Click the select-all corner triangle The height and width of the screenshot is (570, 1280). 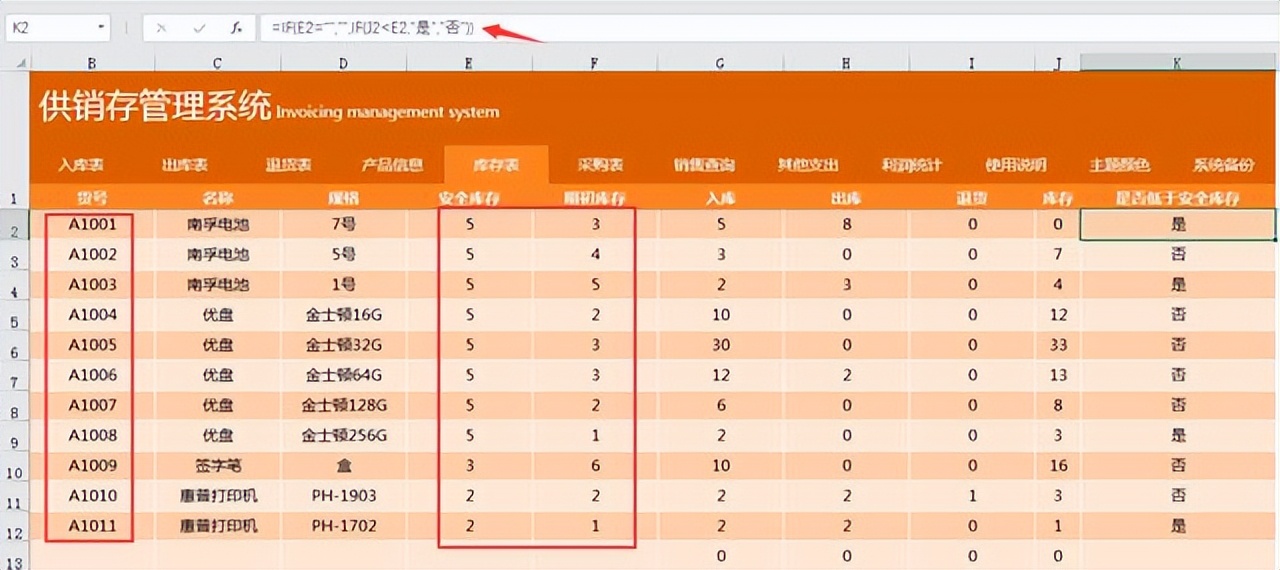(x=22, y=63)
